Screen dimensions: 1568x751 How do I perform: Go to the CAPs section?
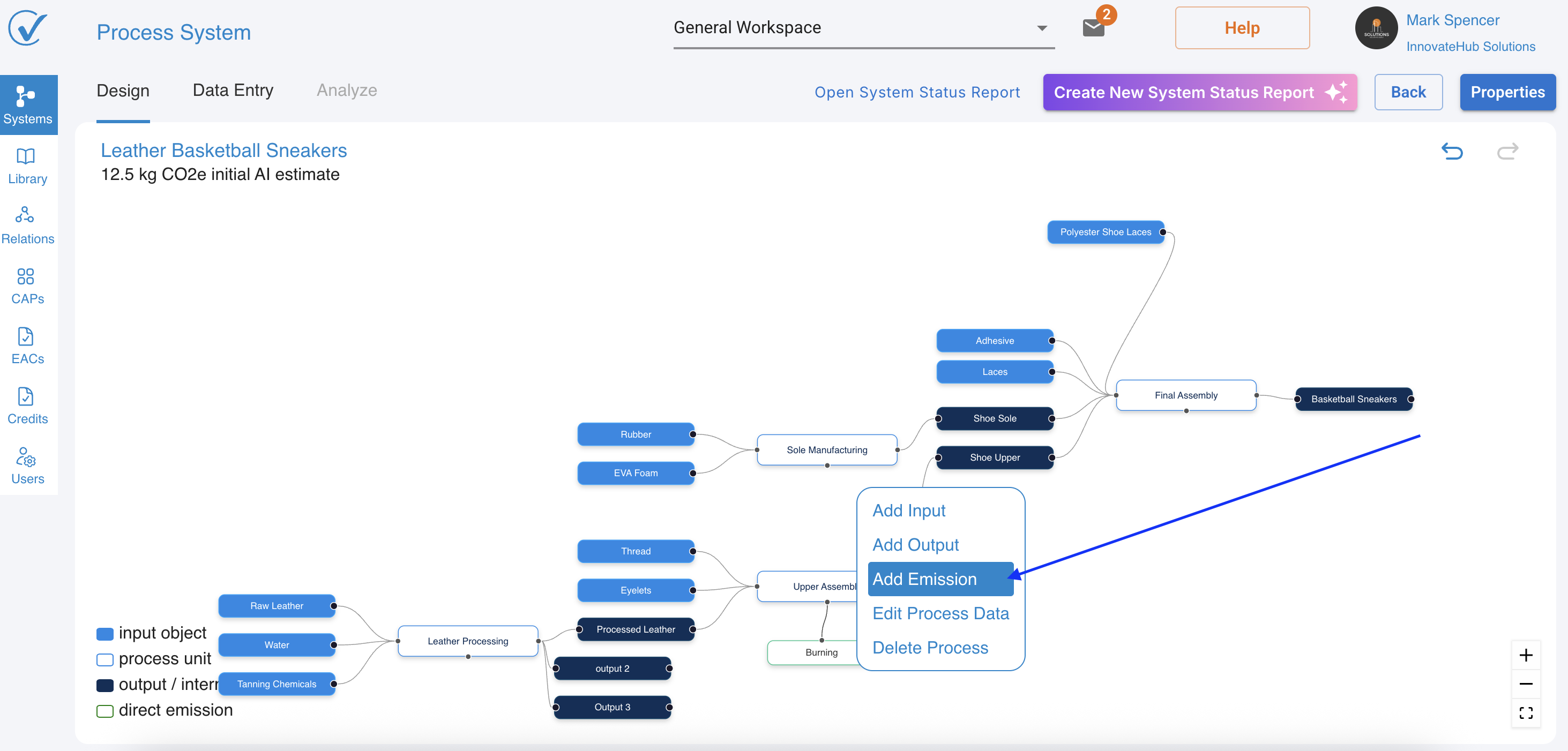(x=26, y=277)
